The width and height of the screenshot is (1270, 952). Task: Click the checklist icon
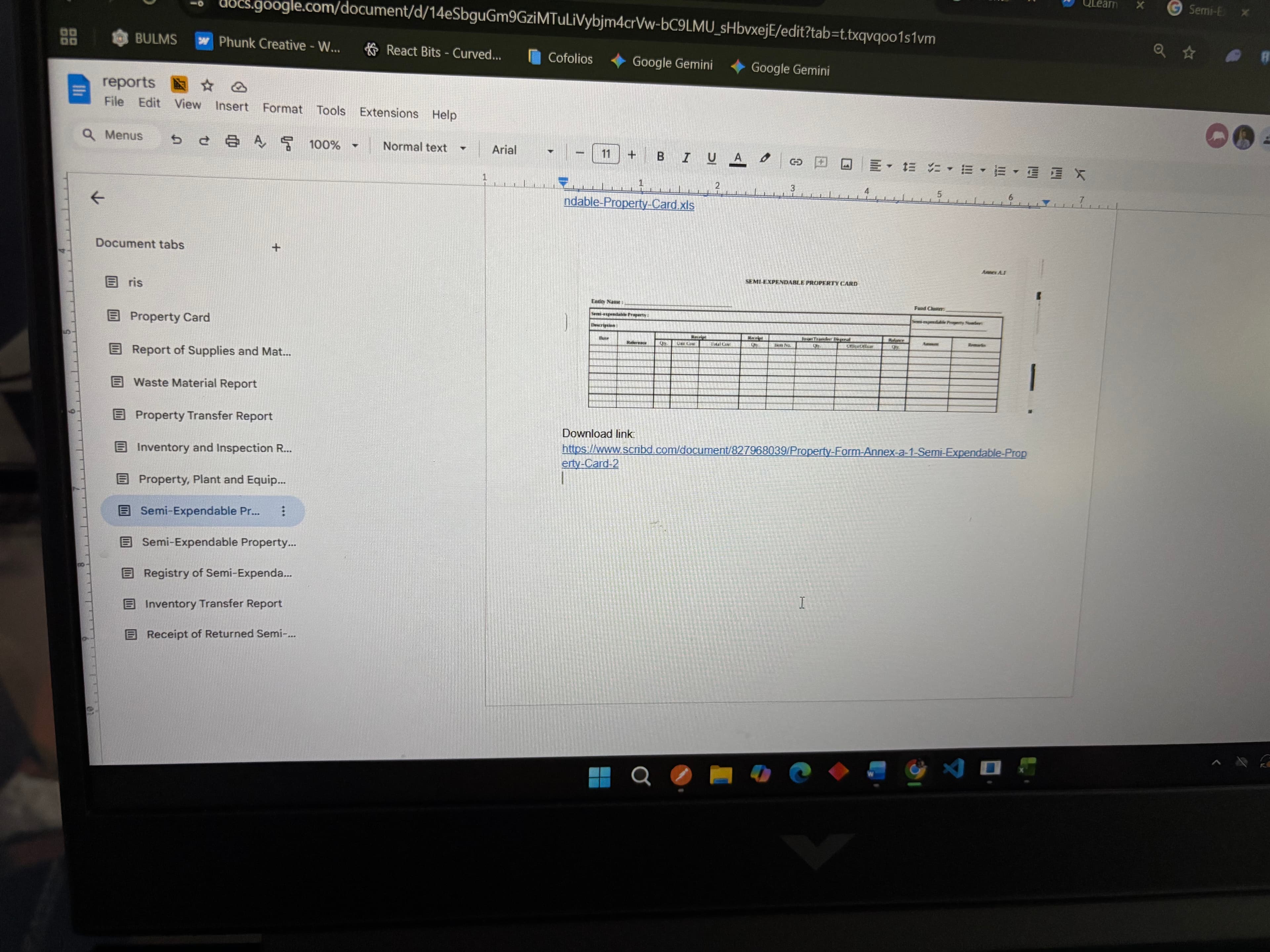click(x=934, y=168)
